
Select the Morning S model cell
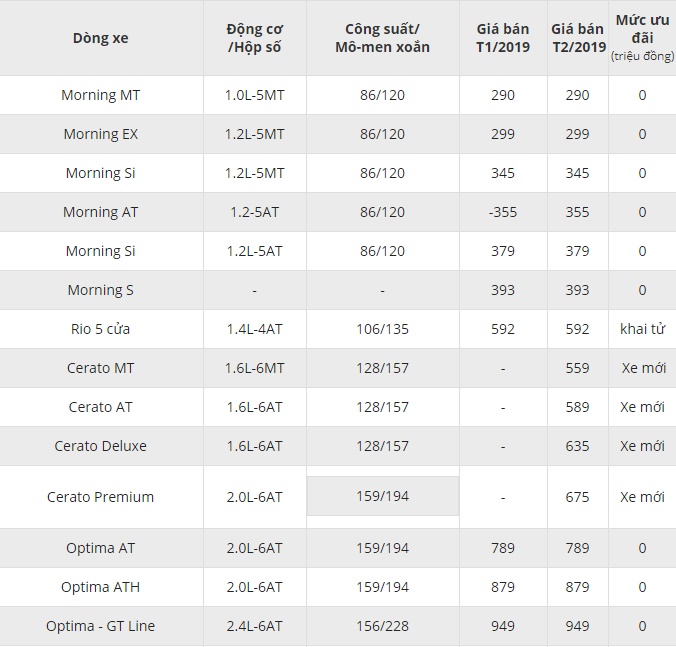(x=101, y=290)
